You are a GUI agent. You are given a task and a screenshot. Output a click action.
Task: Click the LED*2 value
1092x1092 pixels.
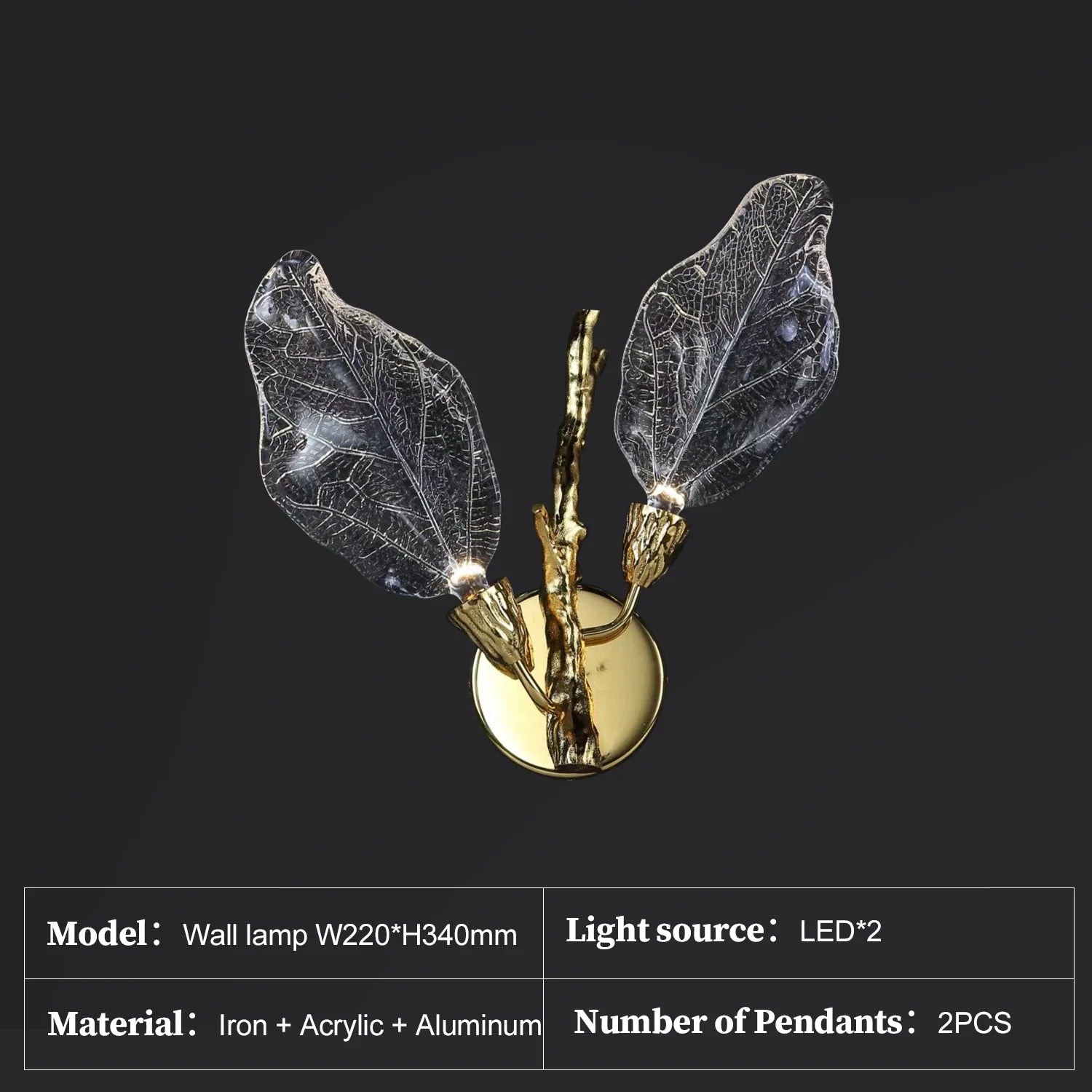[841, 932]
